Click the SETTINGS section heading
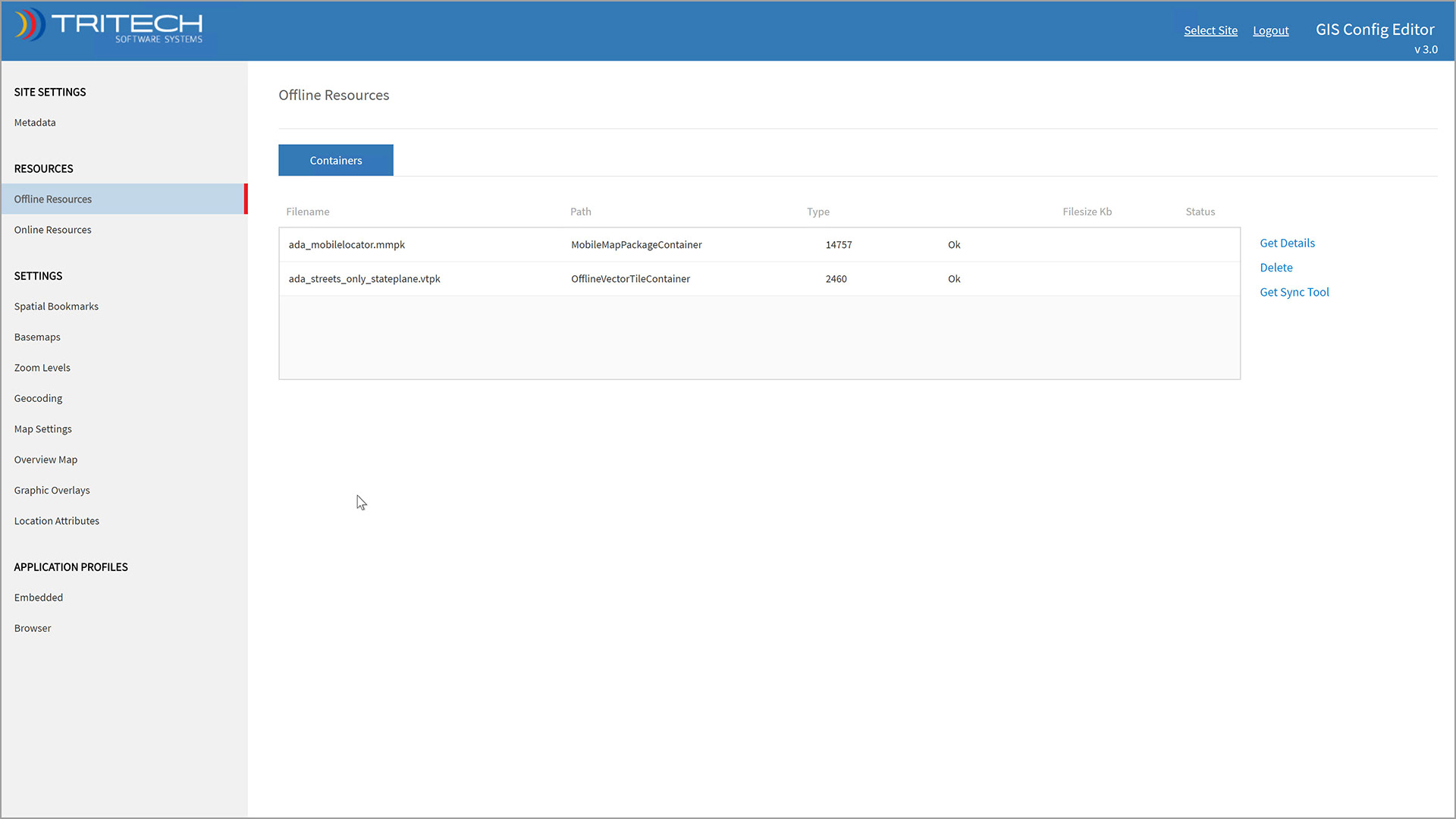Image resolution: width=1456 pixels, height=819 pixels. coord(38,276)
